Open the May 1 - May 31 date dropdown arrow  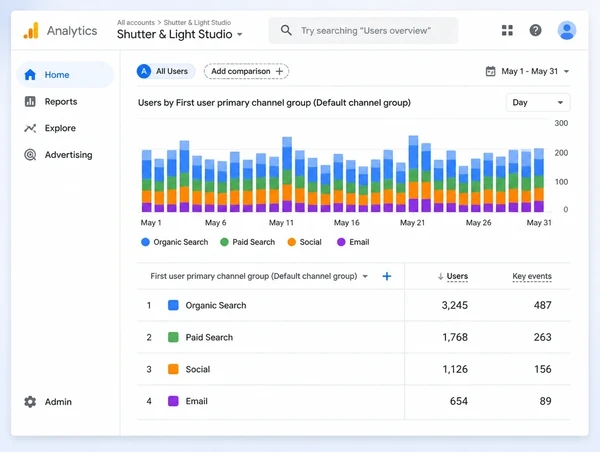coord(567,72)
